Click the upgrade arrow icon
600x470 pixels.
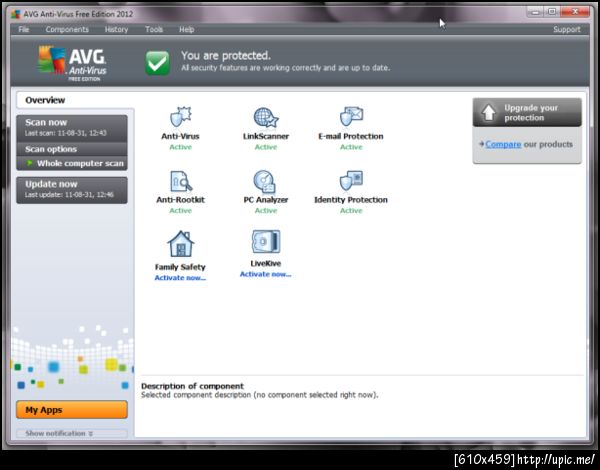point(489,113)
